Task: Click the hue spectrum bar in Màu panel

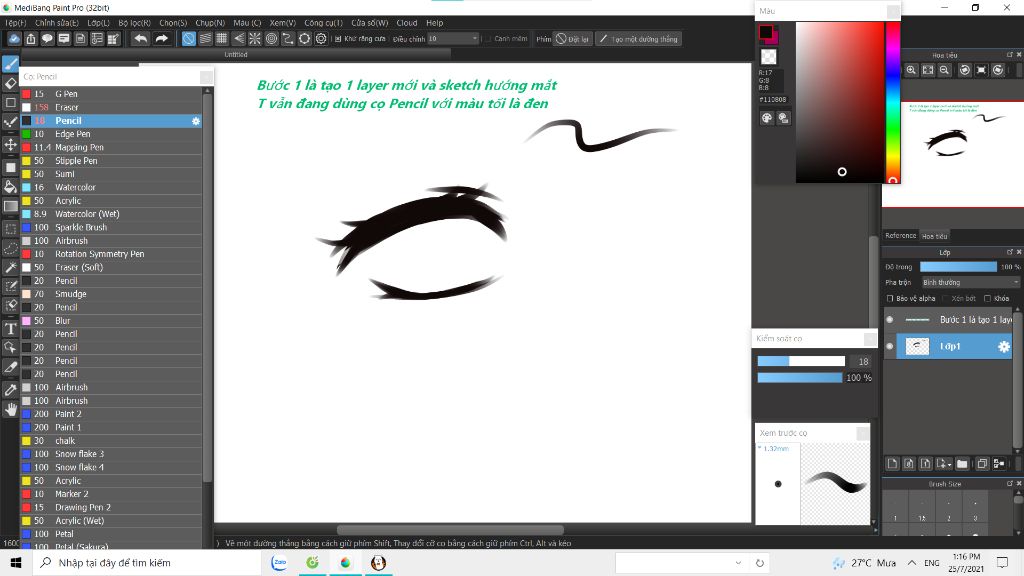Action: coord(893,102)
